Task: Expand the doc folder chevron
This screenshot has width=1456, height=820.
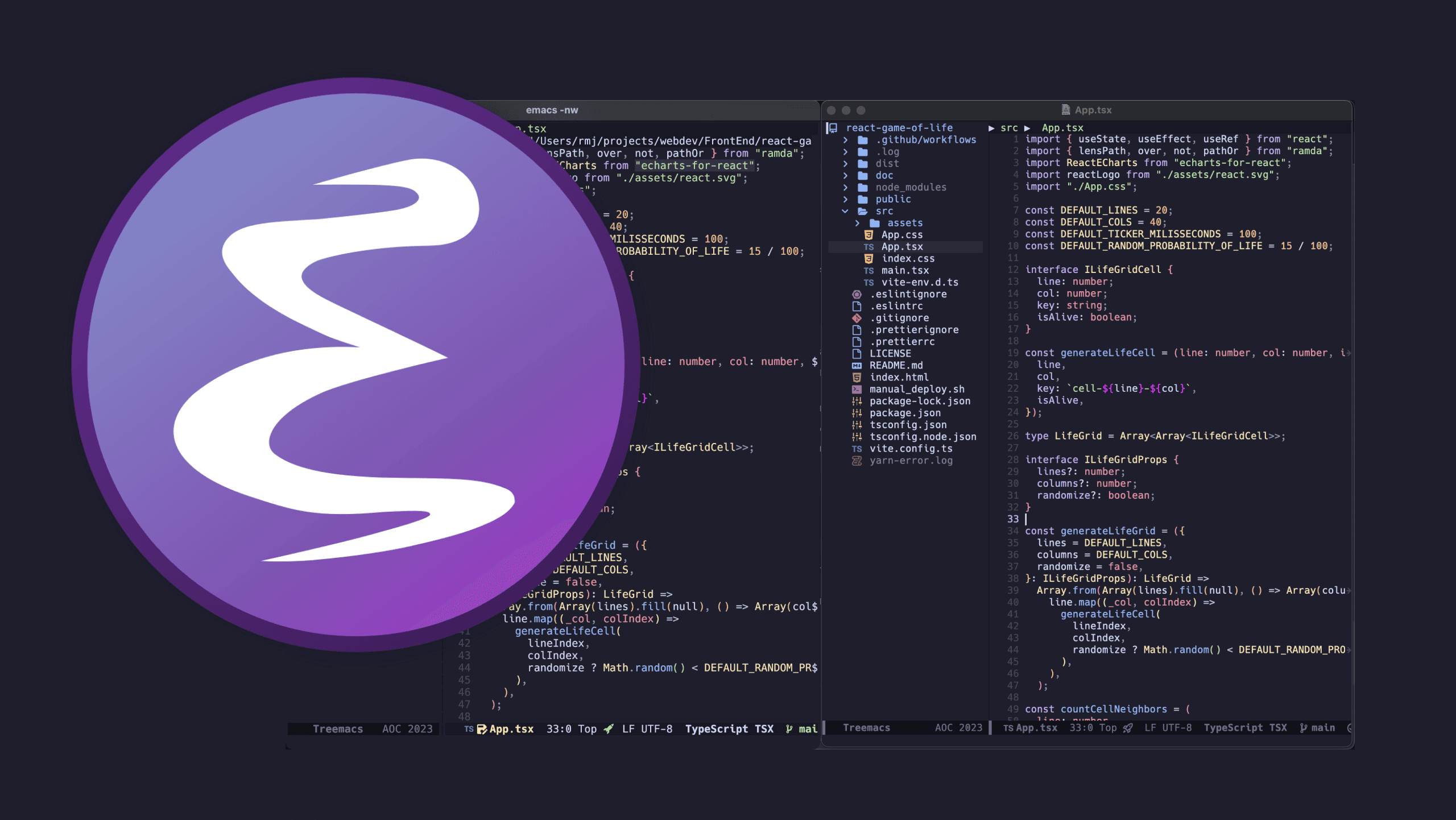Action: 845,176
